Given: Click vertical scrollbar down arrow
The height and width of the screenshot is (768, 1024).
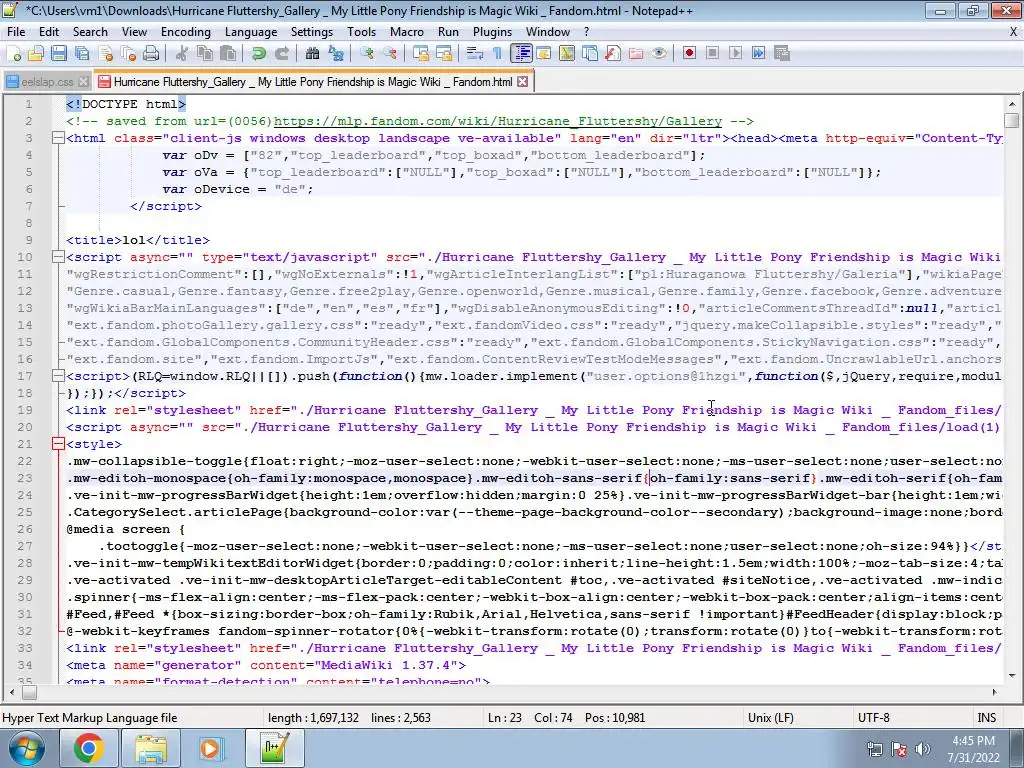Looking at the screenshot, I should tap(1012, 676).
